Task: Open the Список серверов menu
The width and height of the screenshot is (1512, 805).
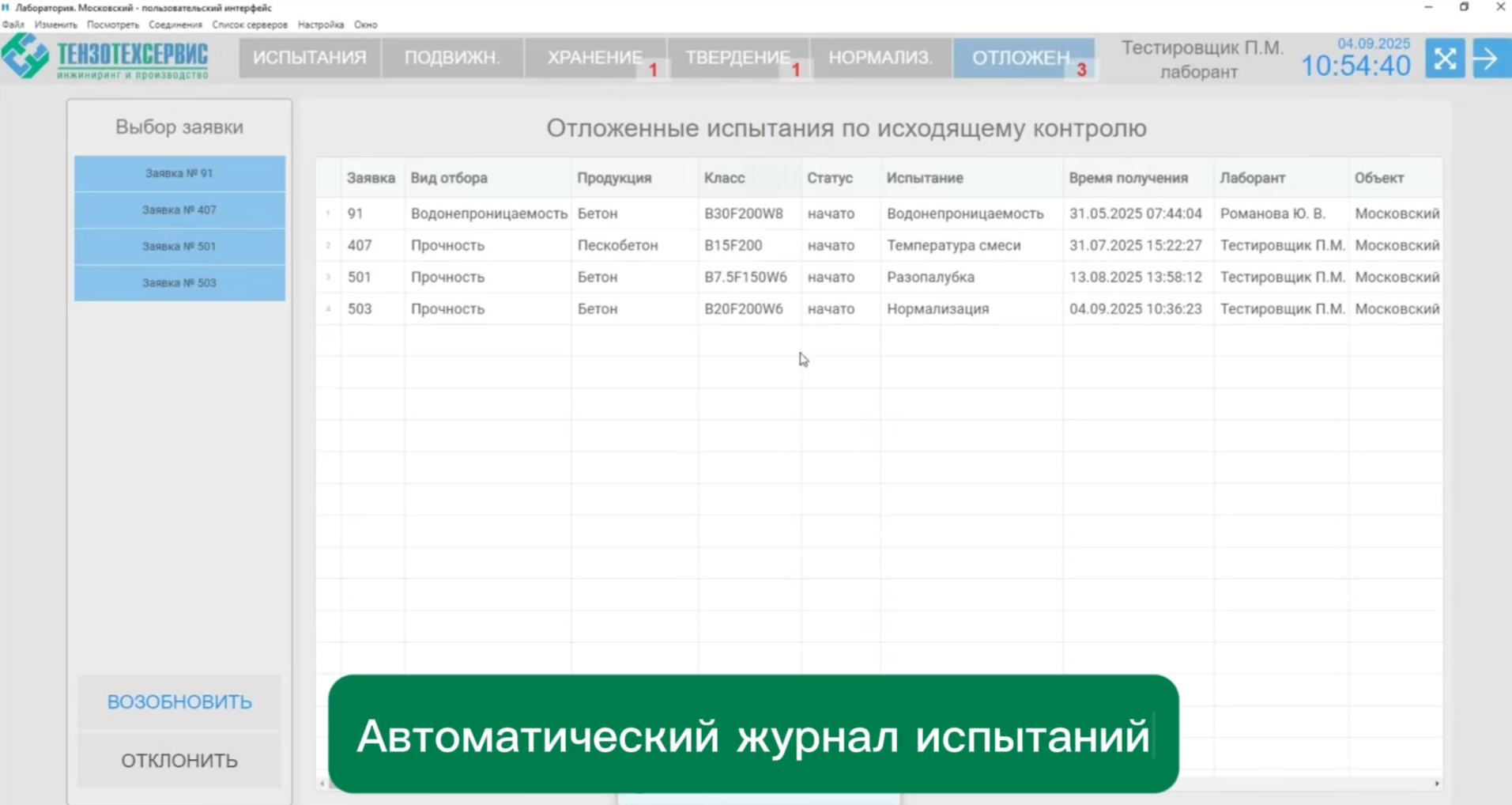Action: tap(250, 25)
